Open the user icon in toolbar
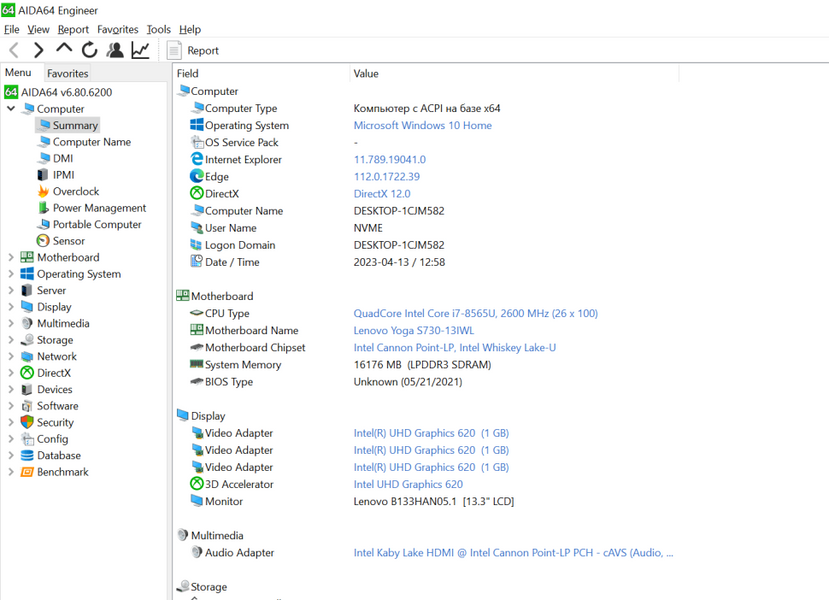 pyautogui.click(x=115, y=50)
